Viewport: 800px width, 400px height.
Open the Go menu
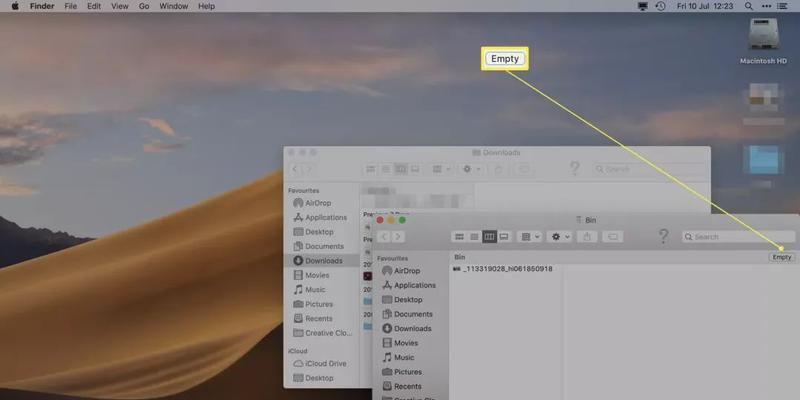[x=144, y=6]
